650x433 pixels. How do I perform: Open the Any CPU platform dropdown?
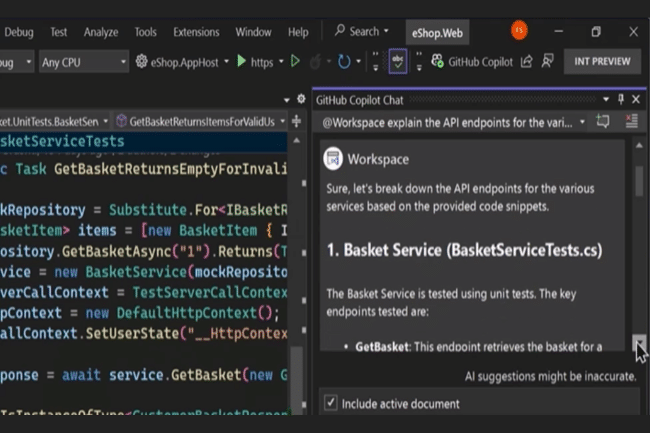pos(83,62)
